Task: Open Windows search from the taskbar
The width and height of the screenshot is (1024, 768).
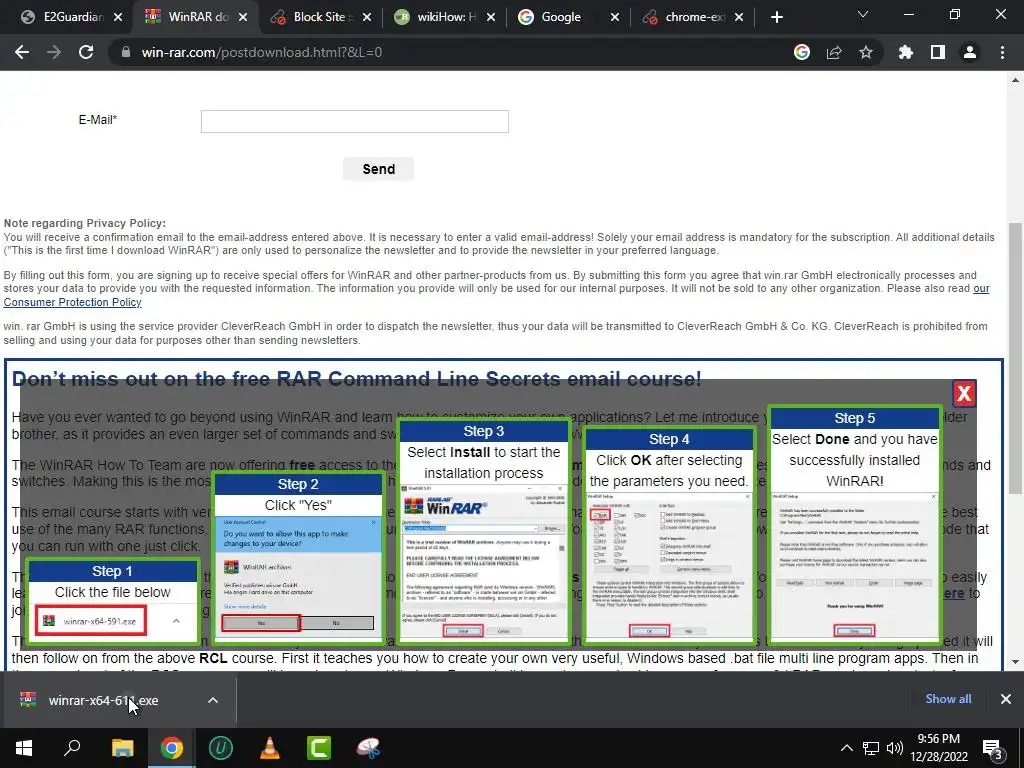Action: (72, 748)
